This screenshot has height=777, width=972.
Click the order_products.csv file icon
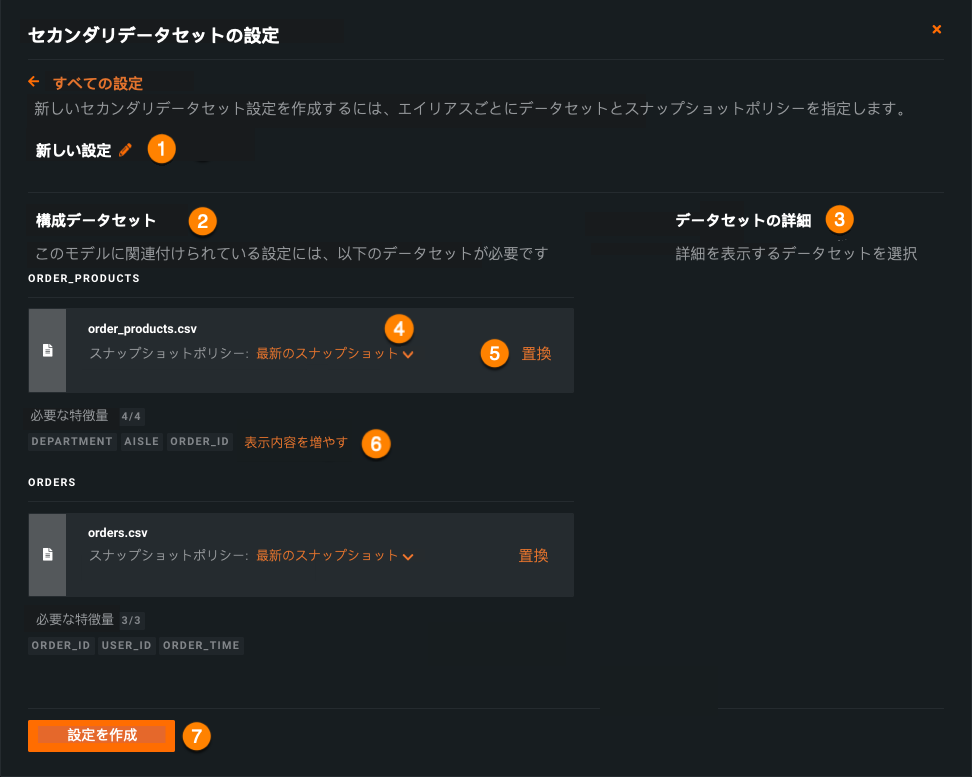click(47, 350)
